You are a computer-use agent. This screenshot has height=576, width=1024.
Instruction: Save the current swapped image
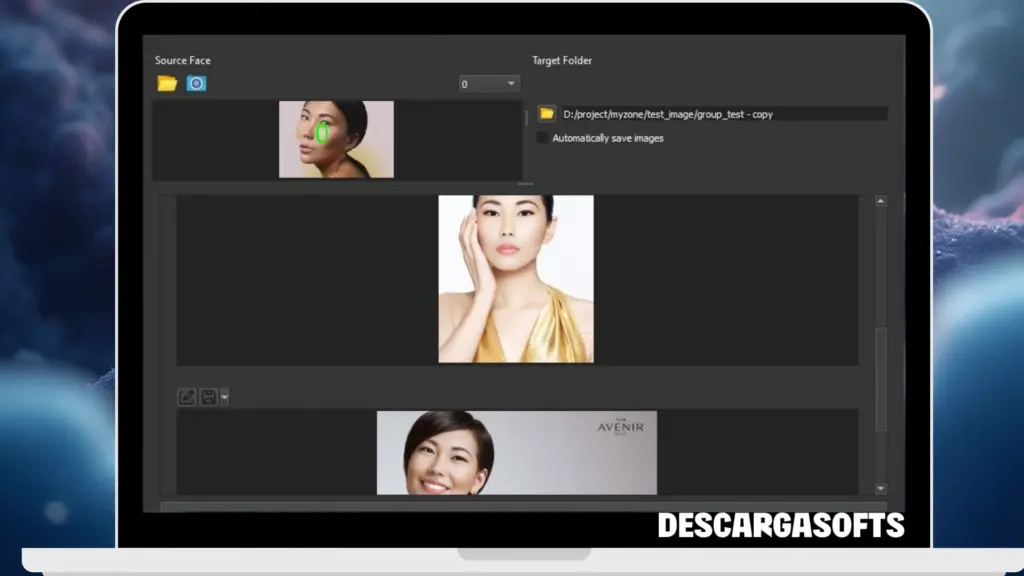[208, 396]
